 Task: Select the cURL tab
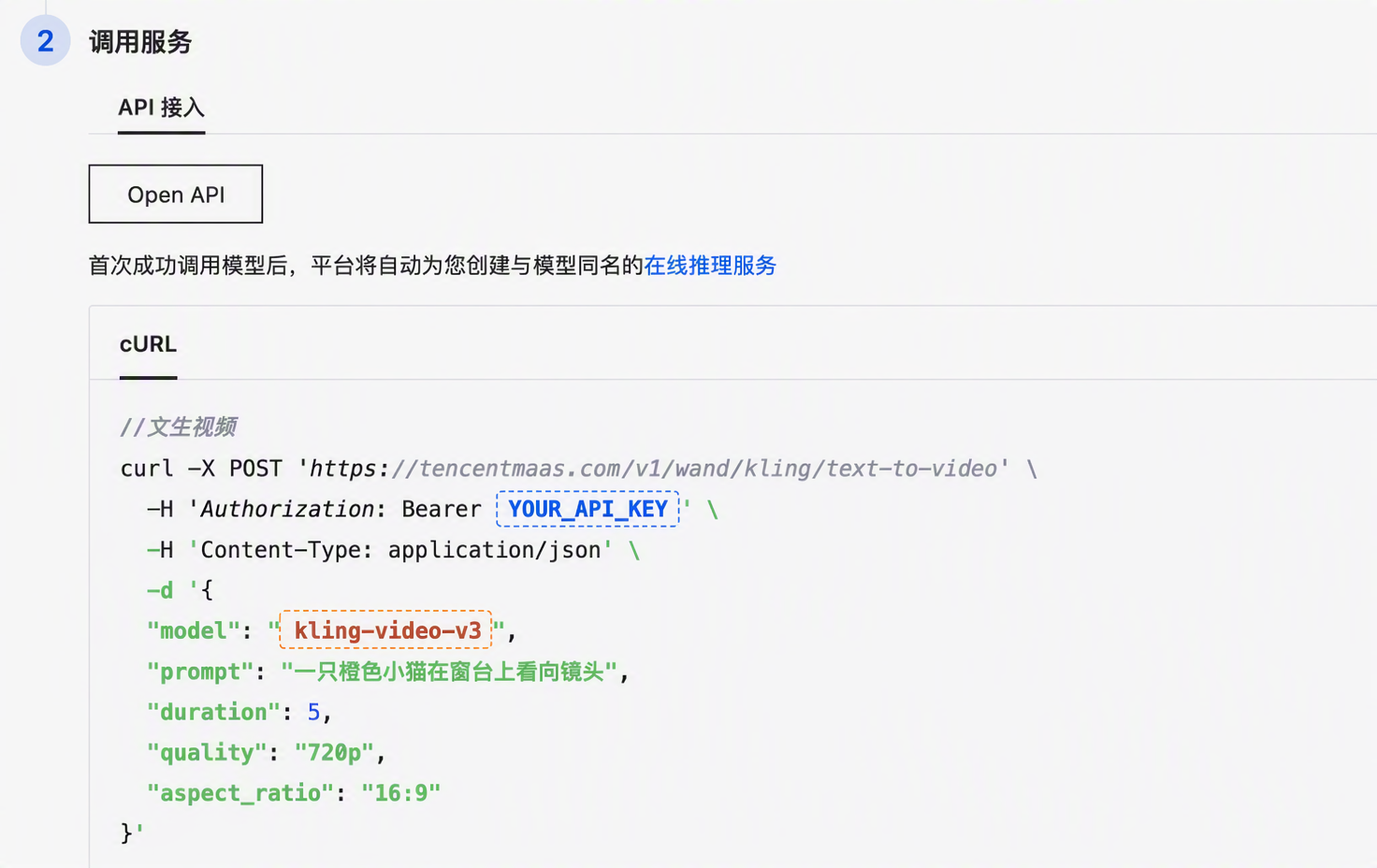tap(148, 344)
